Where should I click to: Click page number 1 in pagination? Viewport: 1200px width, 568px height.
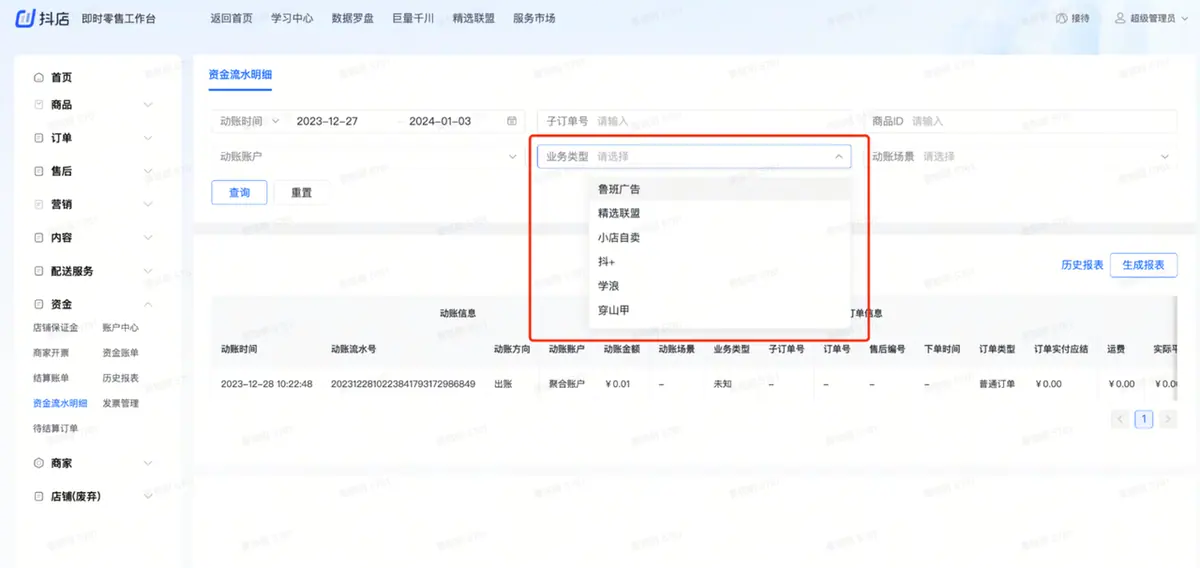(x=1145, y=419)
